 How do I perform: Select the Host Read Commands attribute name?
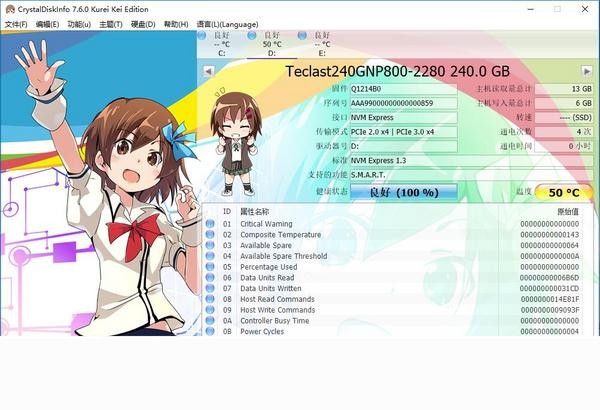(277, 299)
